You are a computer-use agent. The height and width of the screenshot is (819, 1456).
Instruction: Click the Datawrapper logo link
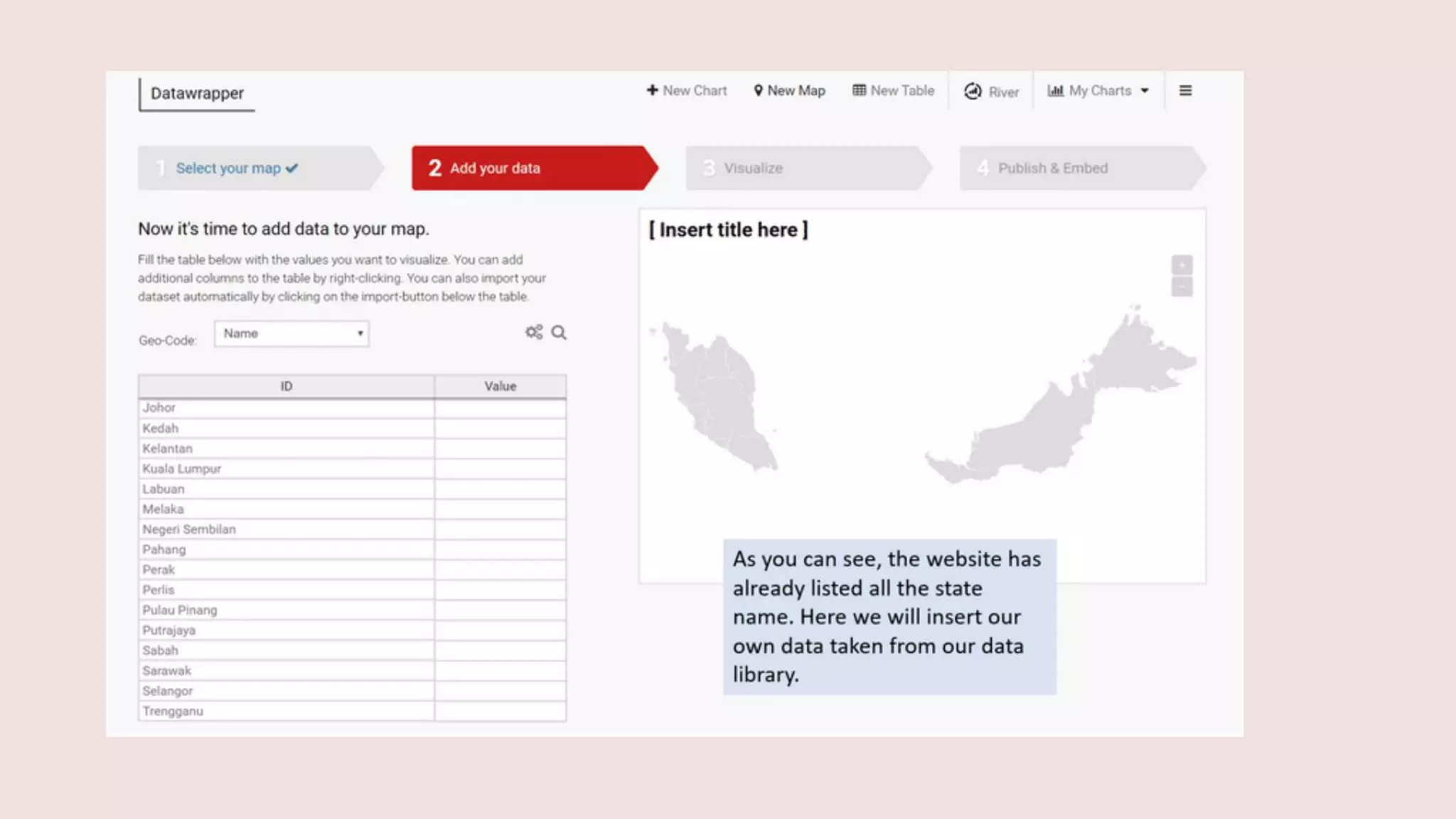[x=197, y=93]
